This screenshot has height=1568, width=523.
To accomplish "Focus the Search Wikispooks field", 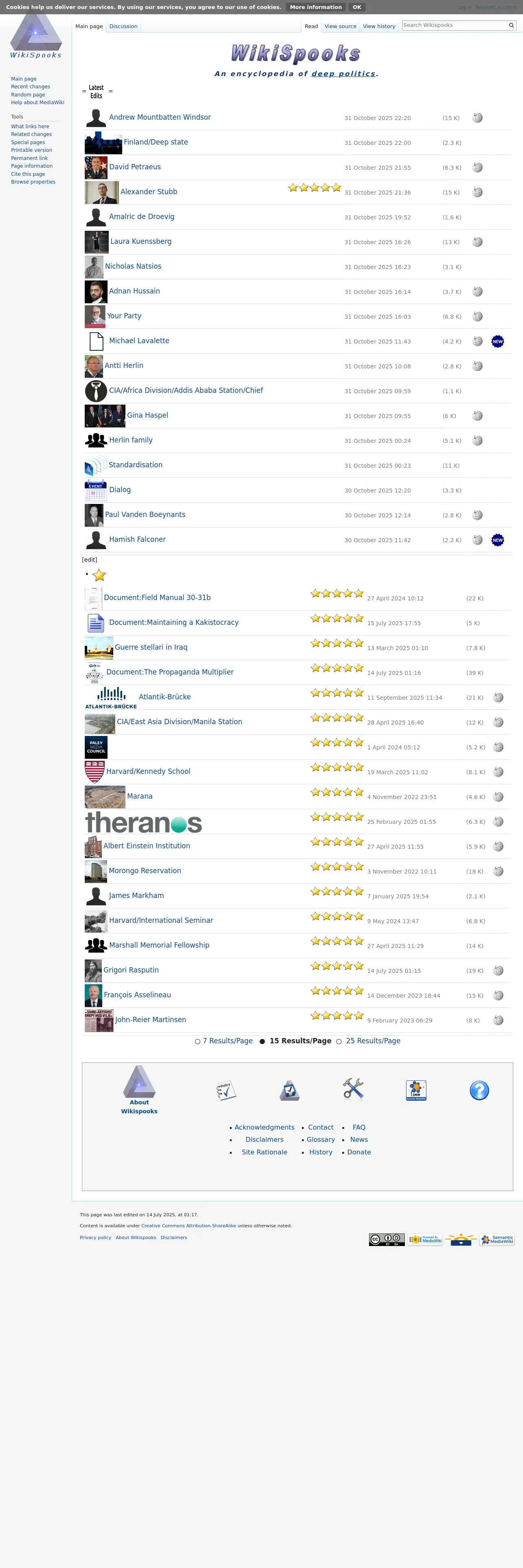I will [455, 26].
